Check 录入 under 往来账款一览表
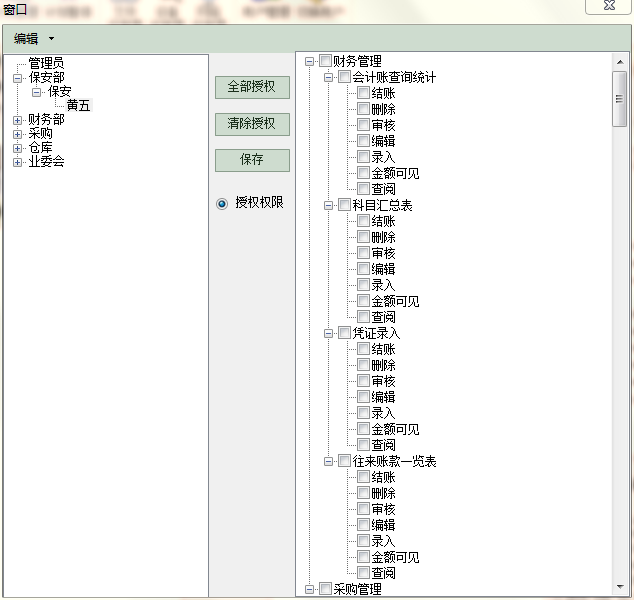Viewport: 634px width, 600px height. click(363, 540)
